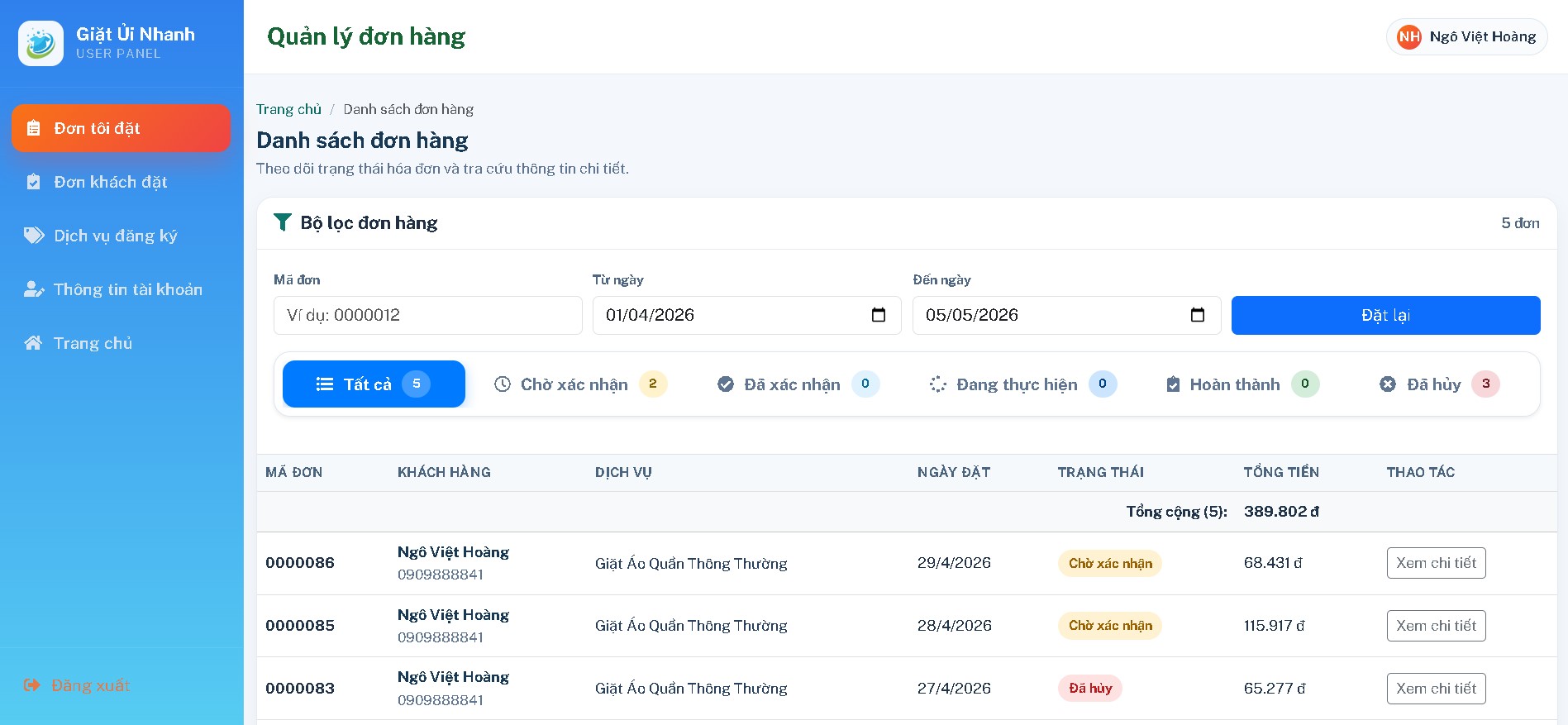The image size is (1568, 725).
Task: Click the order date 27/4/2026
Action: pyautogui.click(x=954, y=689)
